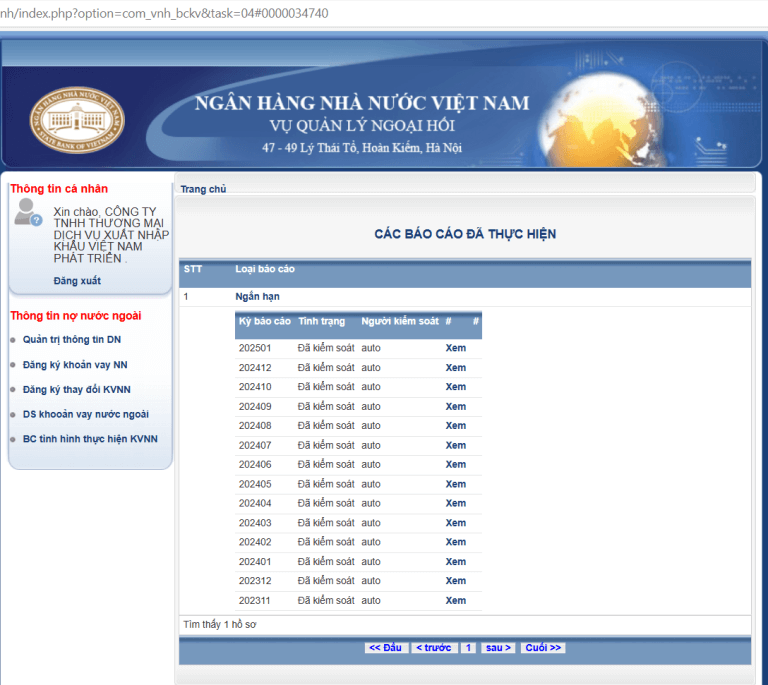Screen dimensions: 768x685
Task: Open Đăng ký khoản vay NN menu
Action: click(x=75, y=365)
